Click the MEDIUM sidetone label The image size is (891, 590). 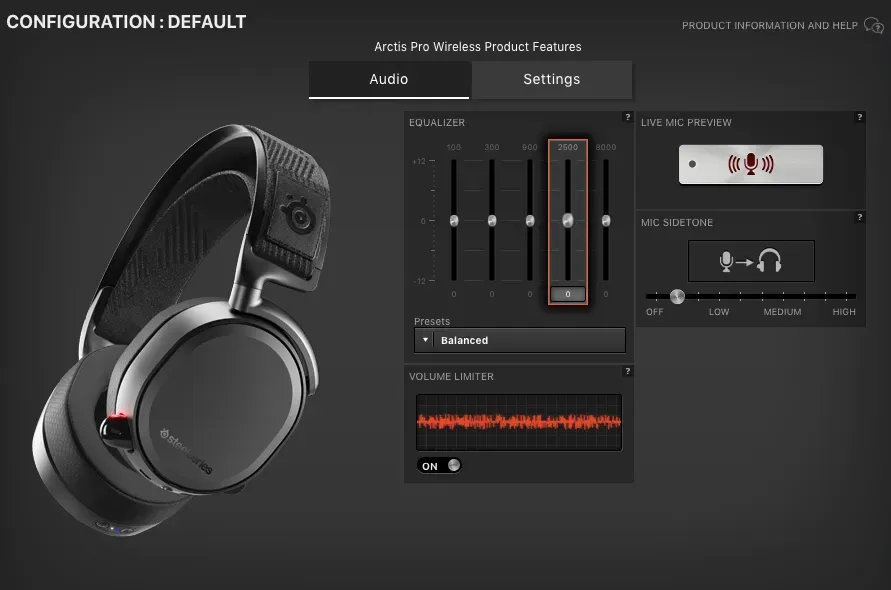[782, 312]
